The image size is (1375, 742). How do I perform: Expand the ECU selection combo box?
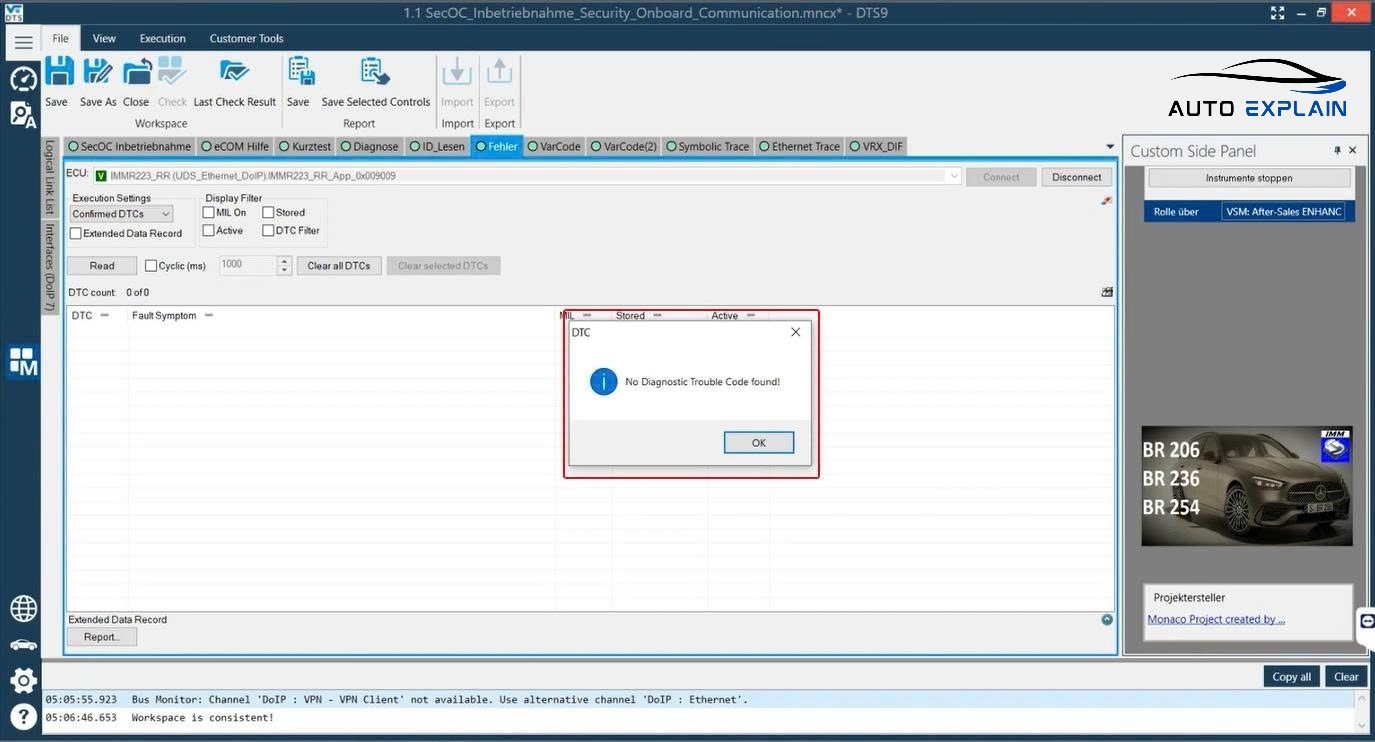[953, 177]
